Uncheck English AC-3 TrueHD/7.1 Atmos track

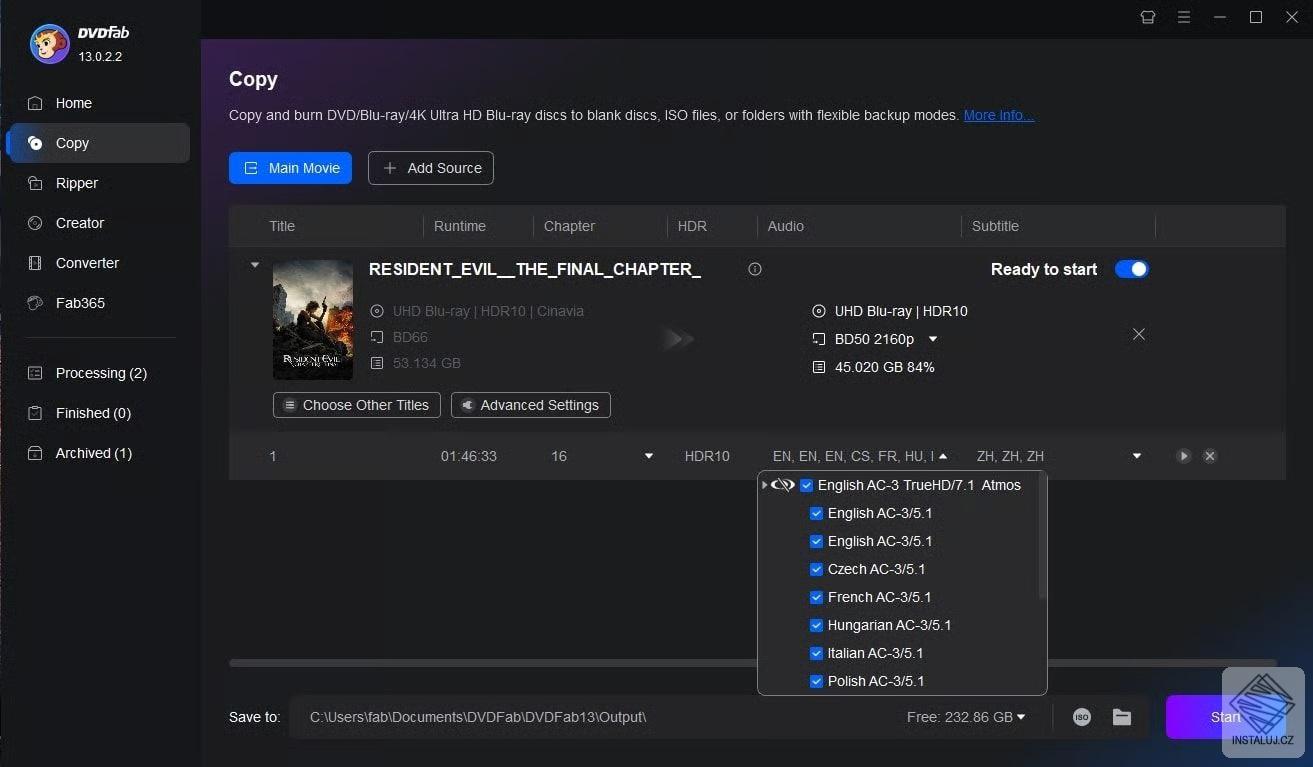806,485
